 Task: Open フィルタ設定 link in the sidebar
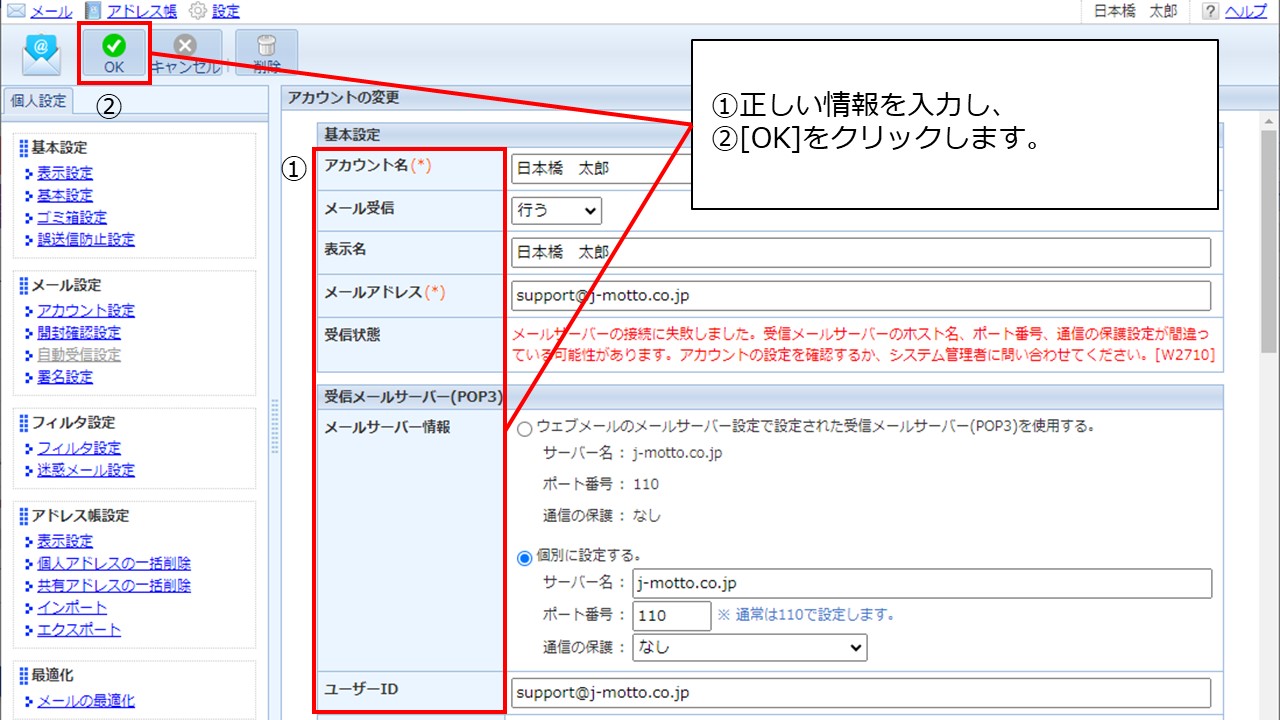79,448
